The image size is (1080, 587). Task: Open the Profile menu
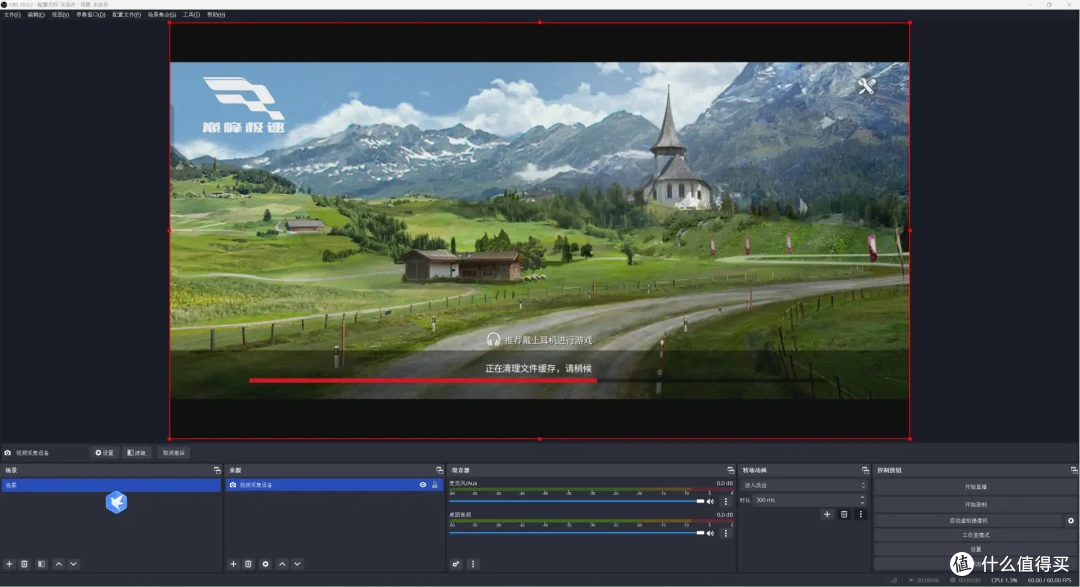click(126, 14)
